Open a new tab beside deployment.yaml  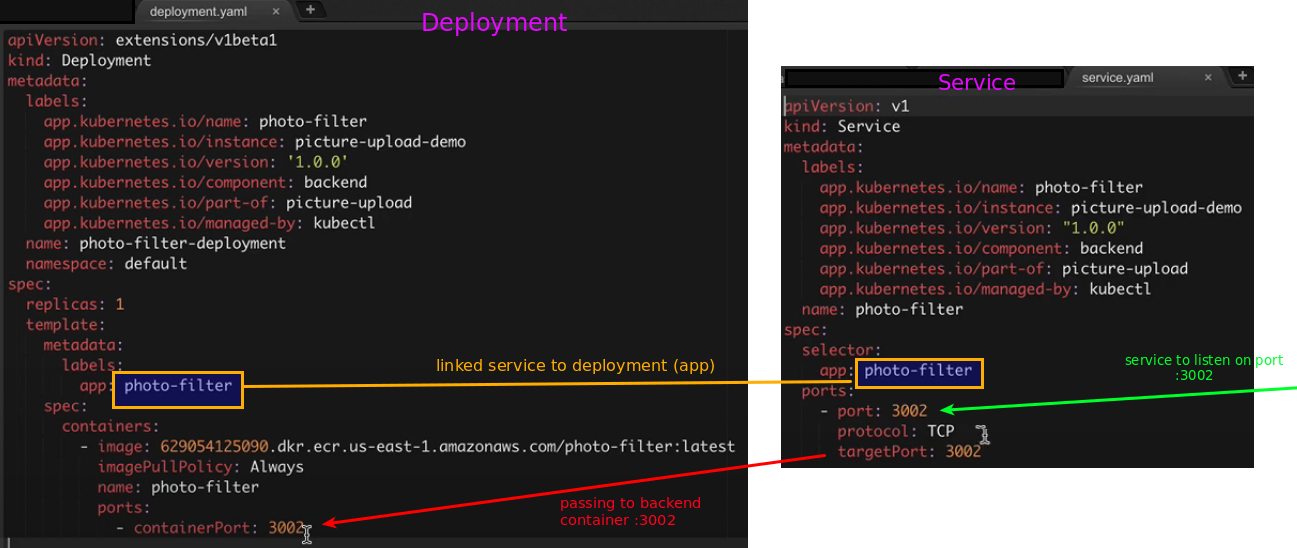tap(310, 10)
